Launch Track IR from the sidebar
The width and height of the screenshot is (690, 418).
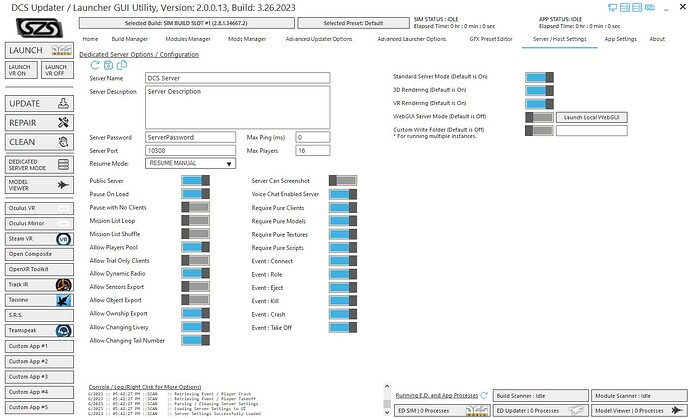[39, 285]
